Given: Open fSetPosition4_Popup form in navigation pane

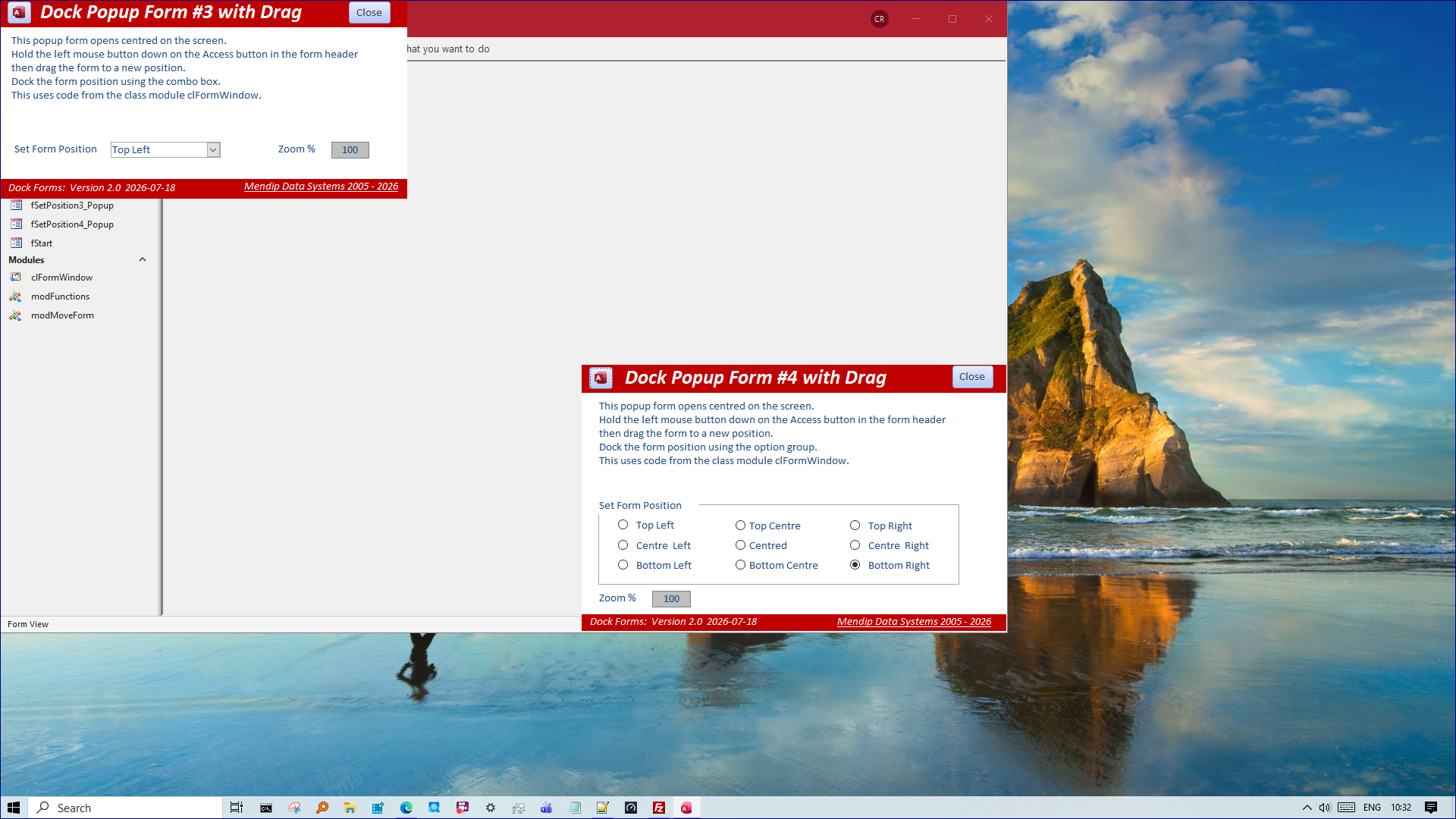Looking at the screenshot, I should [x=72, y=224].
